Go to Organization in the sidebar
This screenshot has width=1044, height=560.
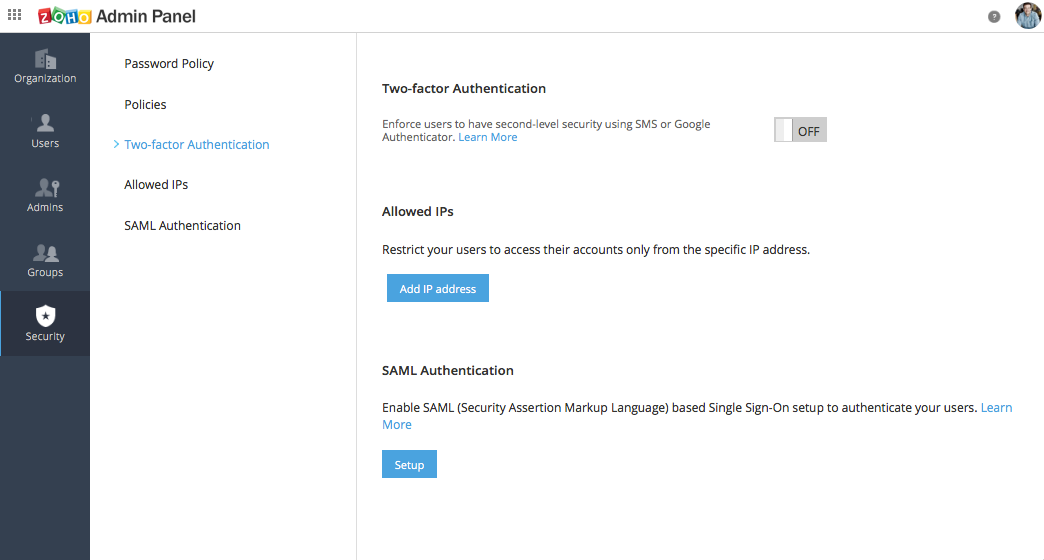tap(45, 67)
